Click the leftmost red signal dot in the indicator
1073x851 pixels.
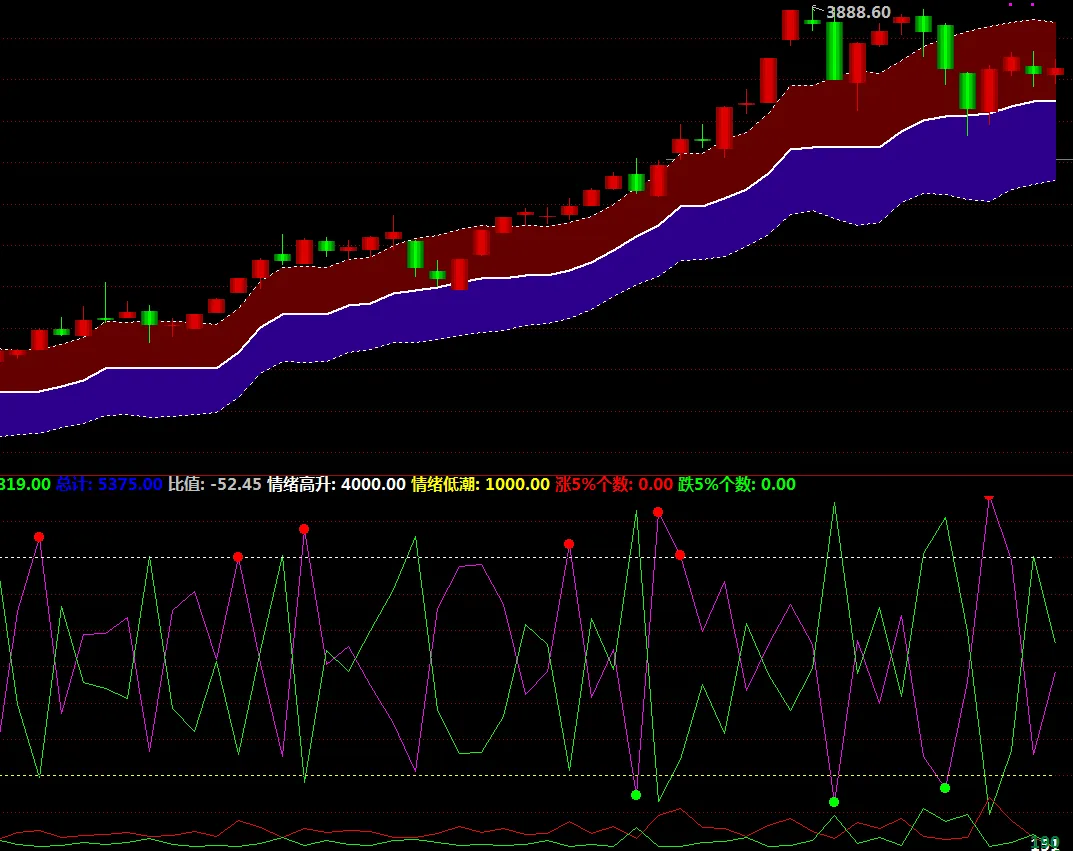click(x=39, y=537)
